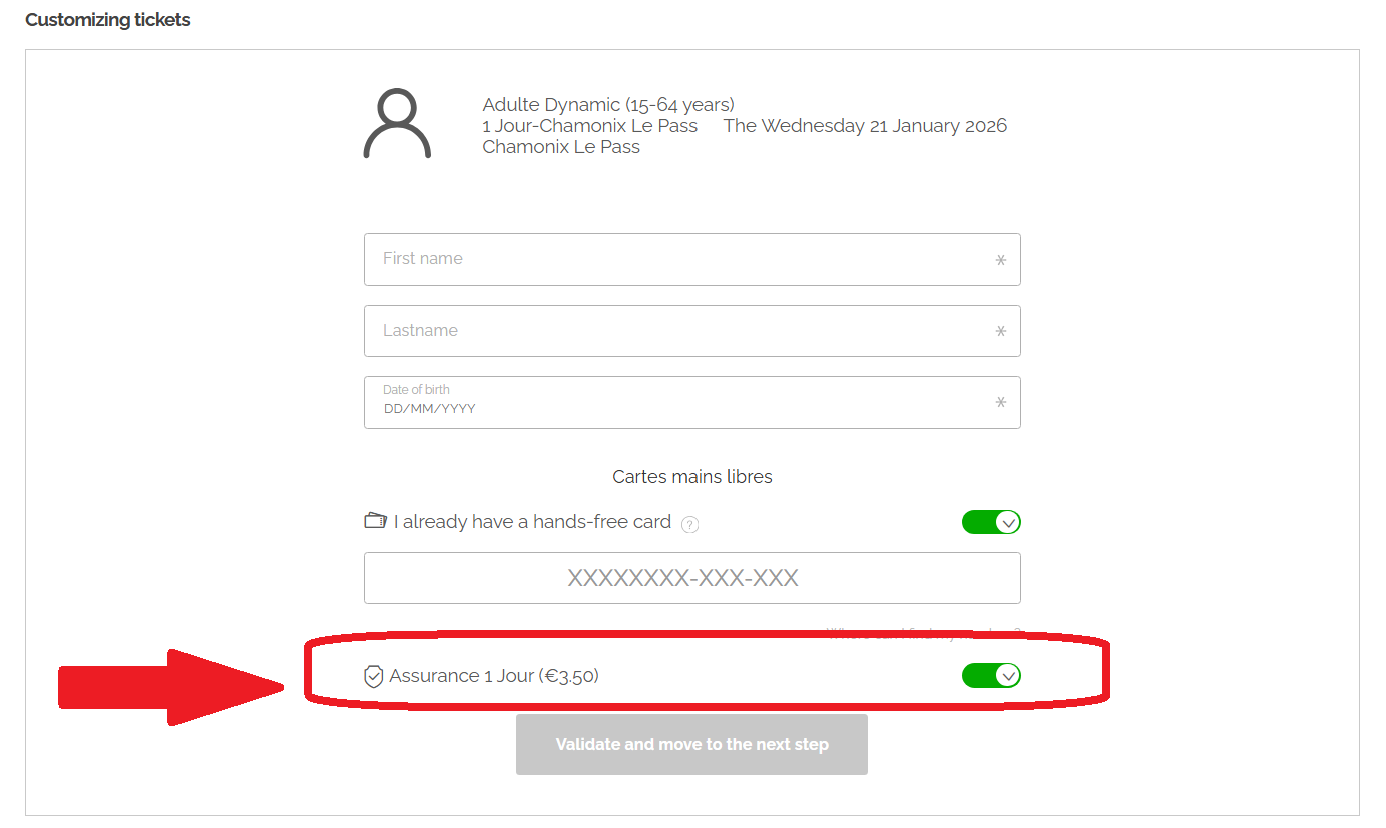Click the Customizing tickets heading
This screenshot has height=828, width=1386.
pos(108,20)
